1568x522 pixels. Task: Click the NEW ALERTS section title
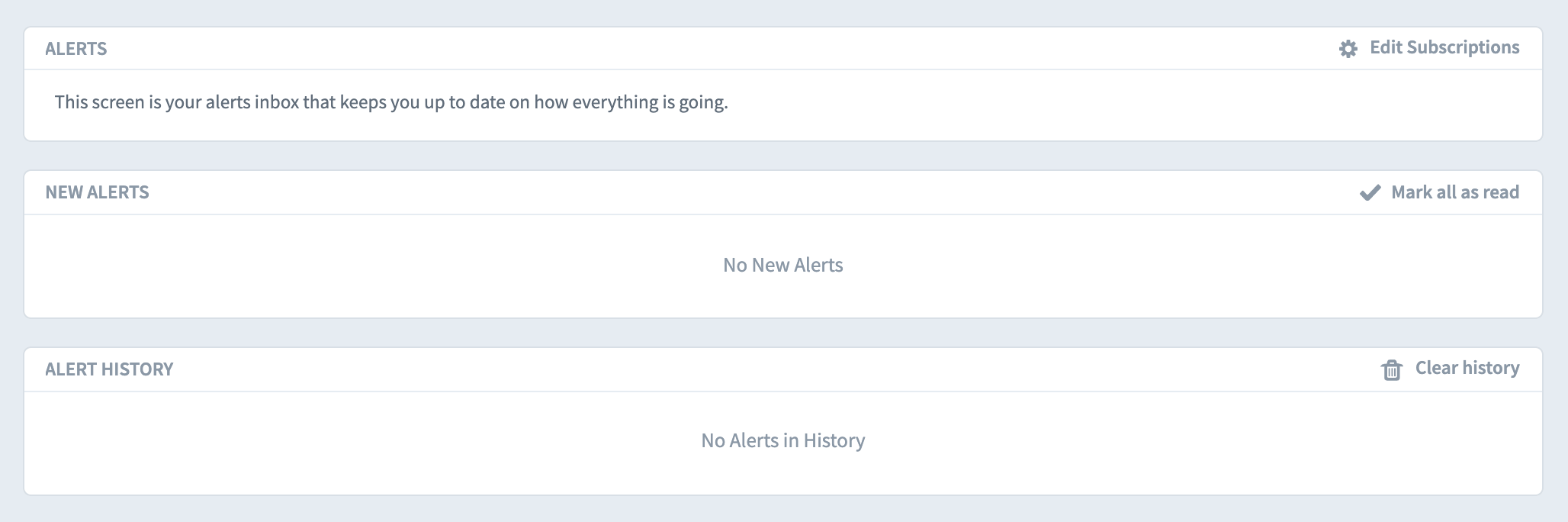(97, 192)
